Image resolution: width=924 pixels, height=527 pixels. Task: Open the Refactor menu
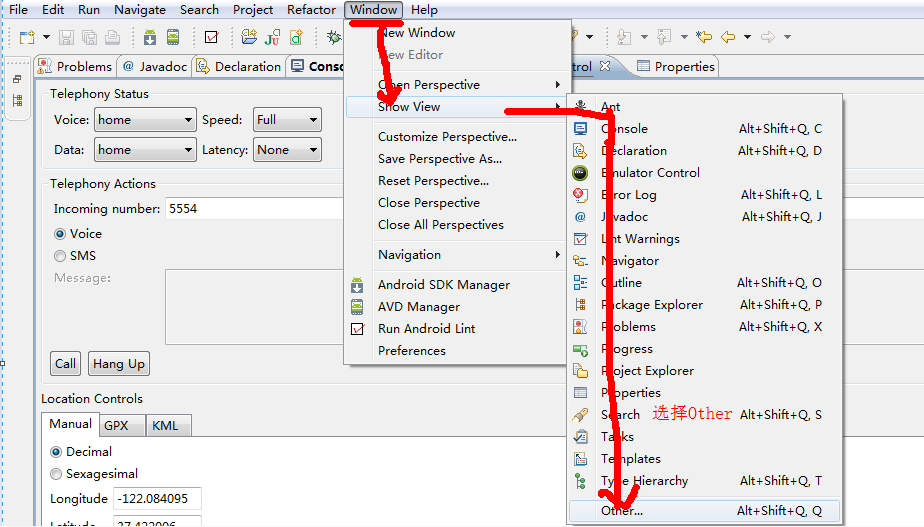[x=311, y=10]
